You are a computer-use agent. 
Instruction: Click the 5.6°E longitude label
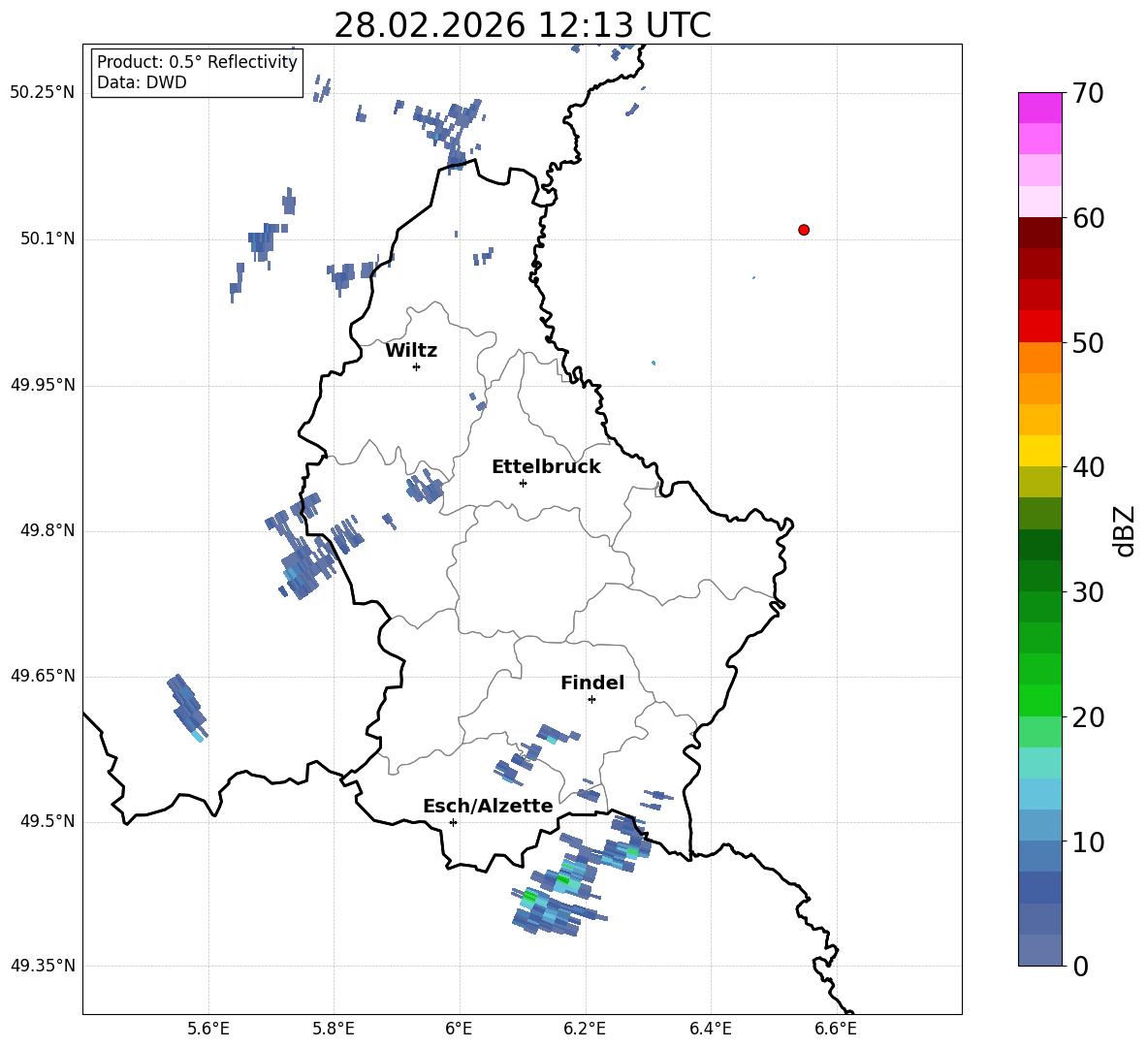tap(208, 1029)
